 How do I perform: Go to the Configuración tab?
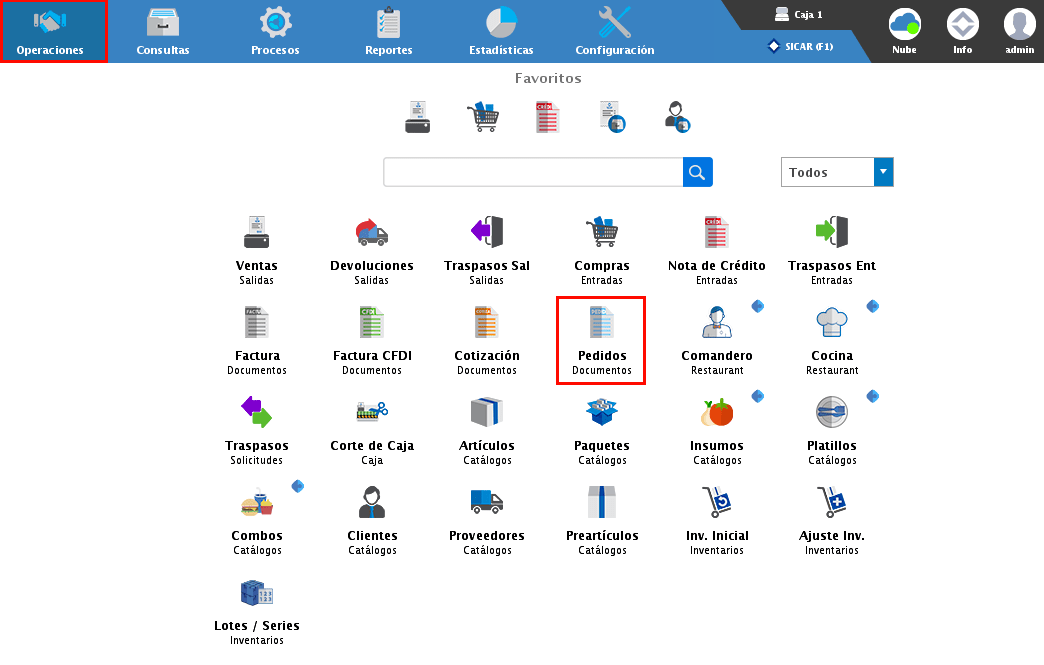615,32
